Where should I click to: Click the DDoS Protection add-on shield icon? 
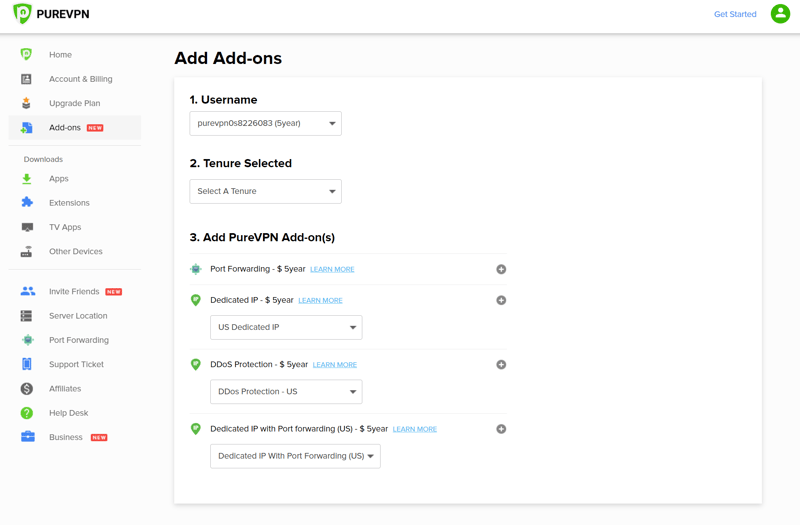point(195,364)
